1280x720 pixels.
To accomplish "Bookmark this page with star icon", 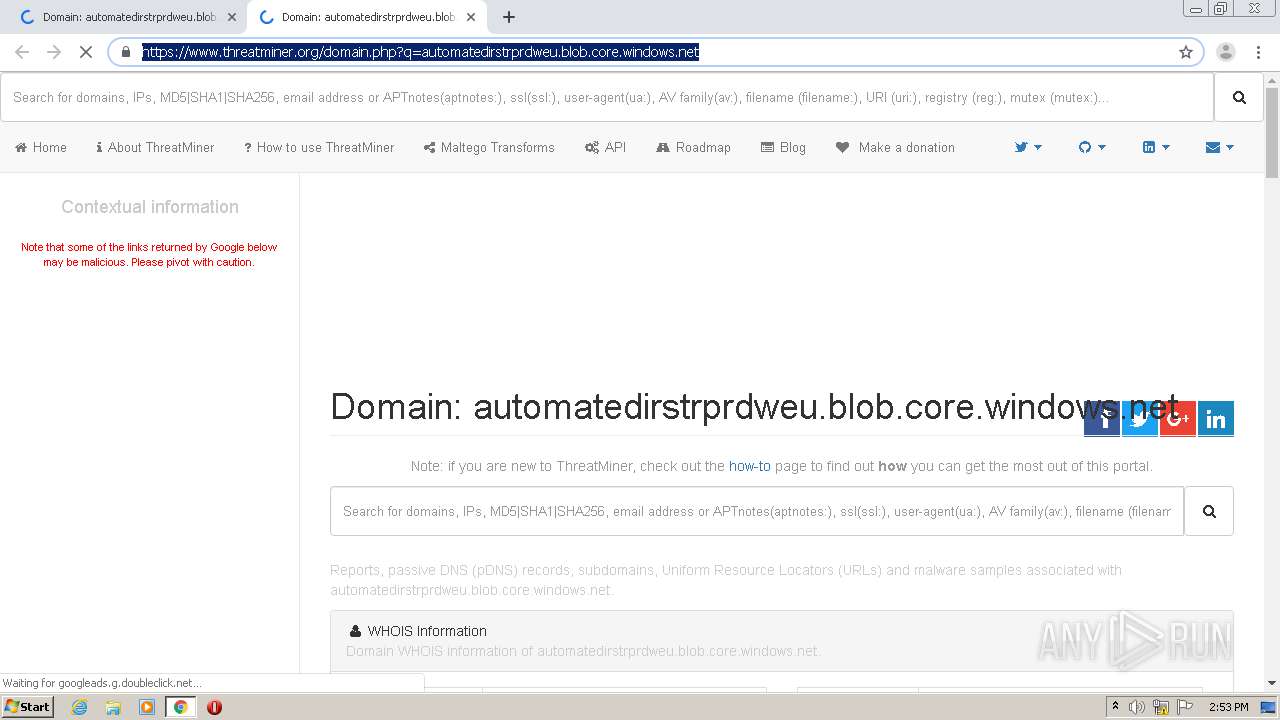I will (1186, 52).
